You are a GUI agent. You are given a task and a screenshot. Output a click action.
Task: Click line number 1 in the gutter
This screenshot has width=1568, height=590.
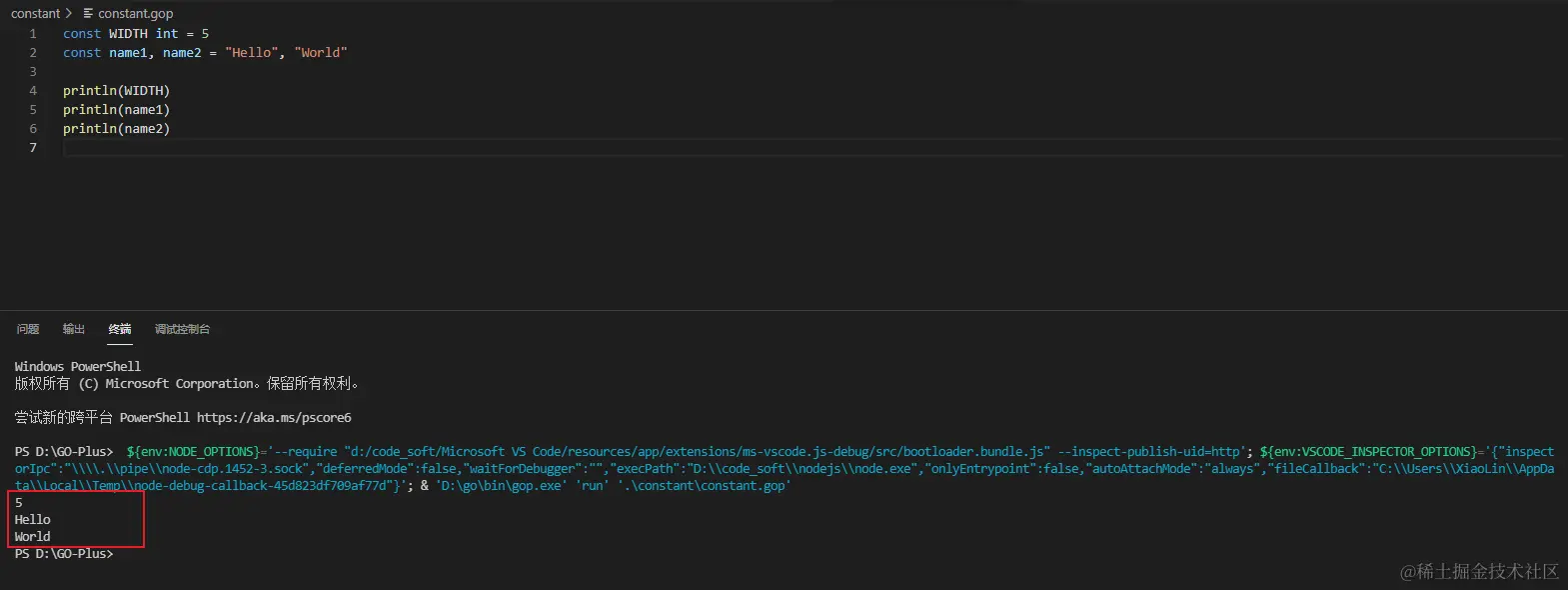[x=33, y=33]
